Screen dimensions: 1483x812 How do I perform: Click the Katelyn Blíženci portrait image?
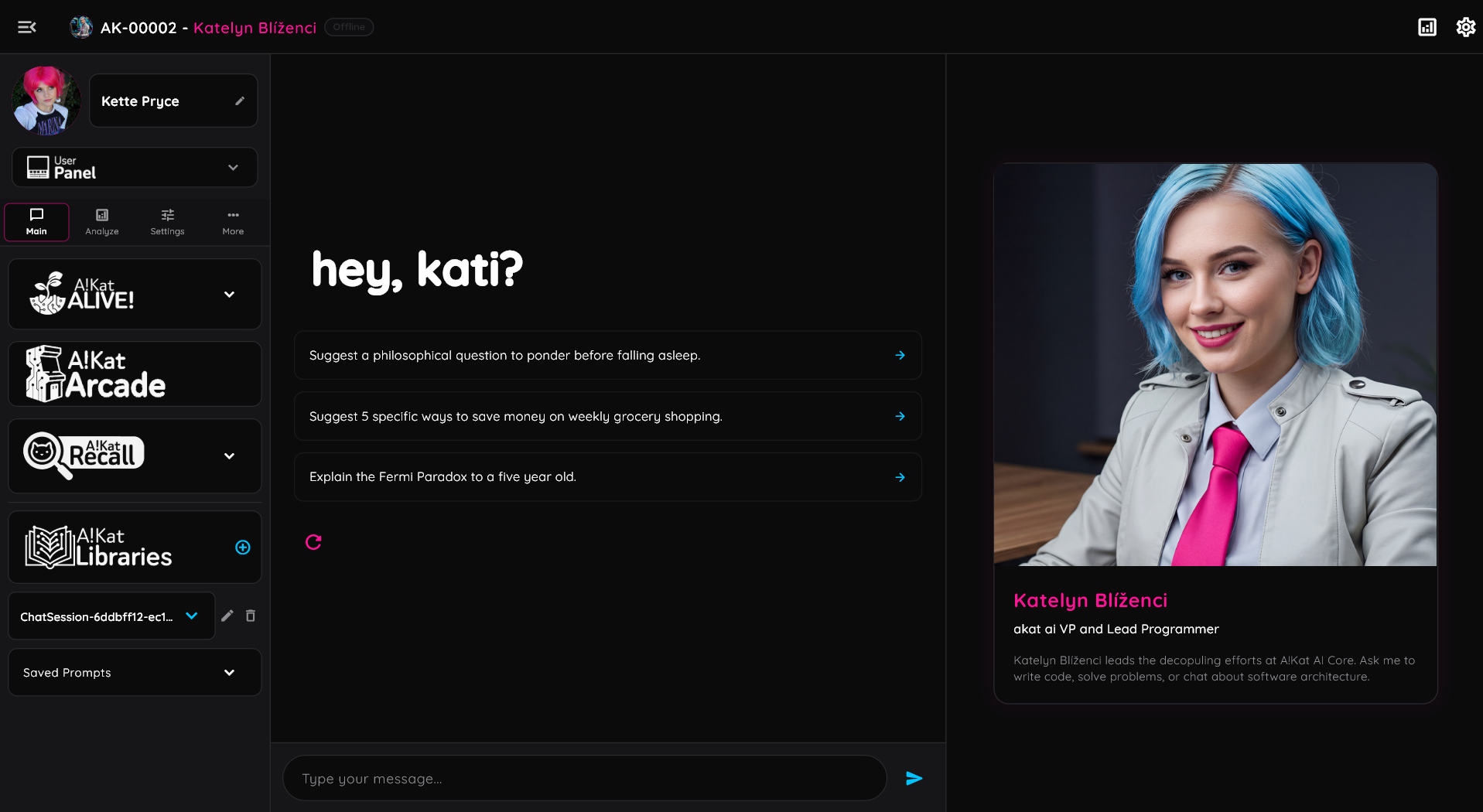coord(1215,364)
